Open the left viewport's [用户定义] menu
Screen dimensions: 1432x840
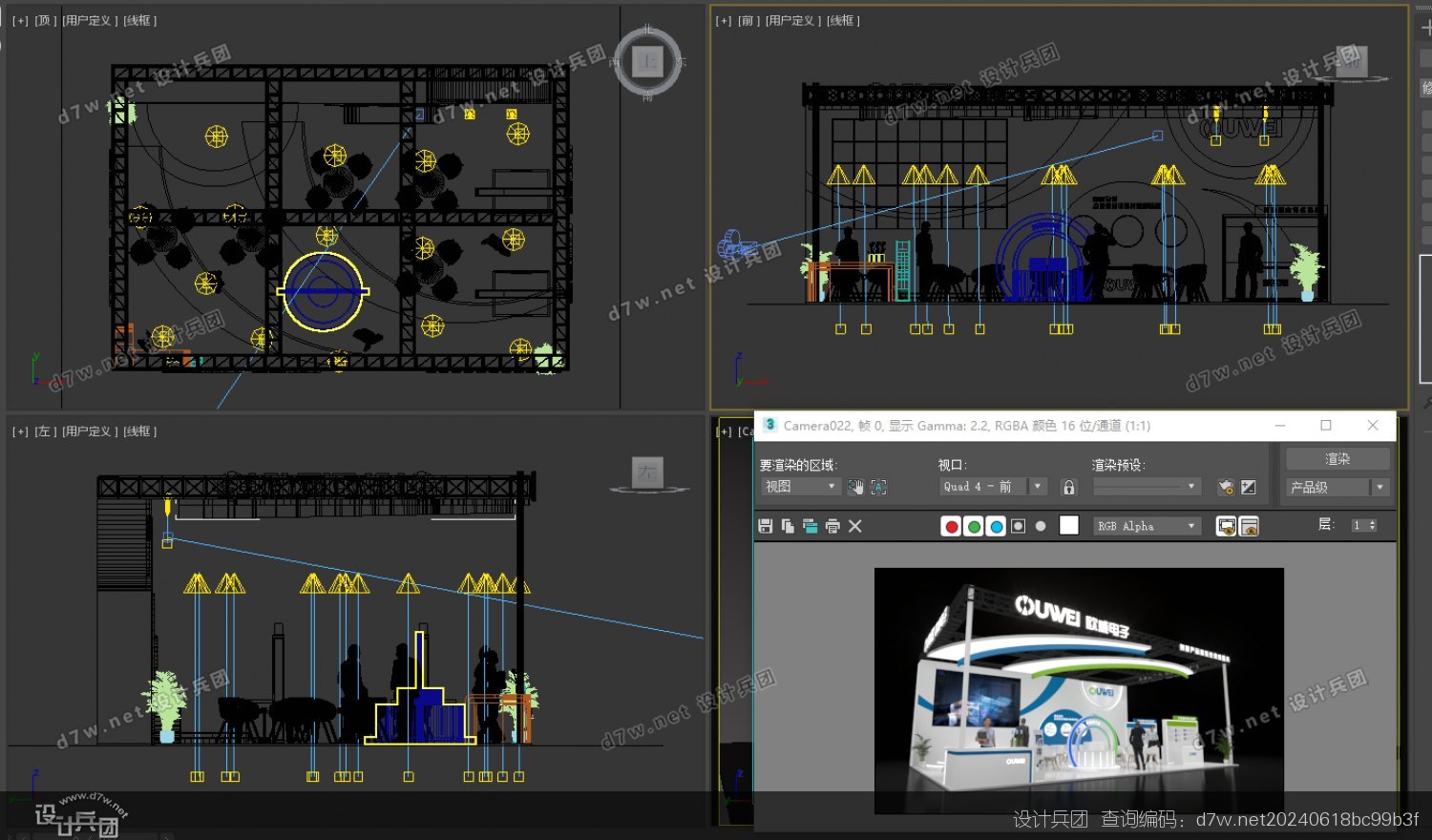click(90, 432)
